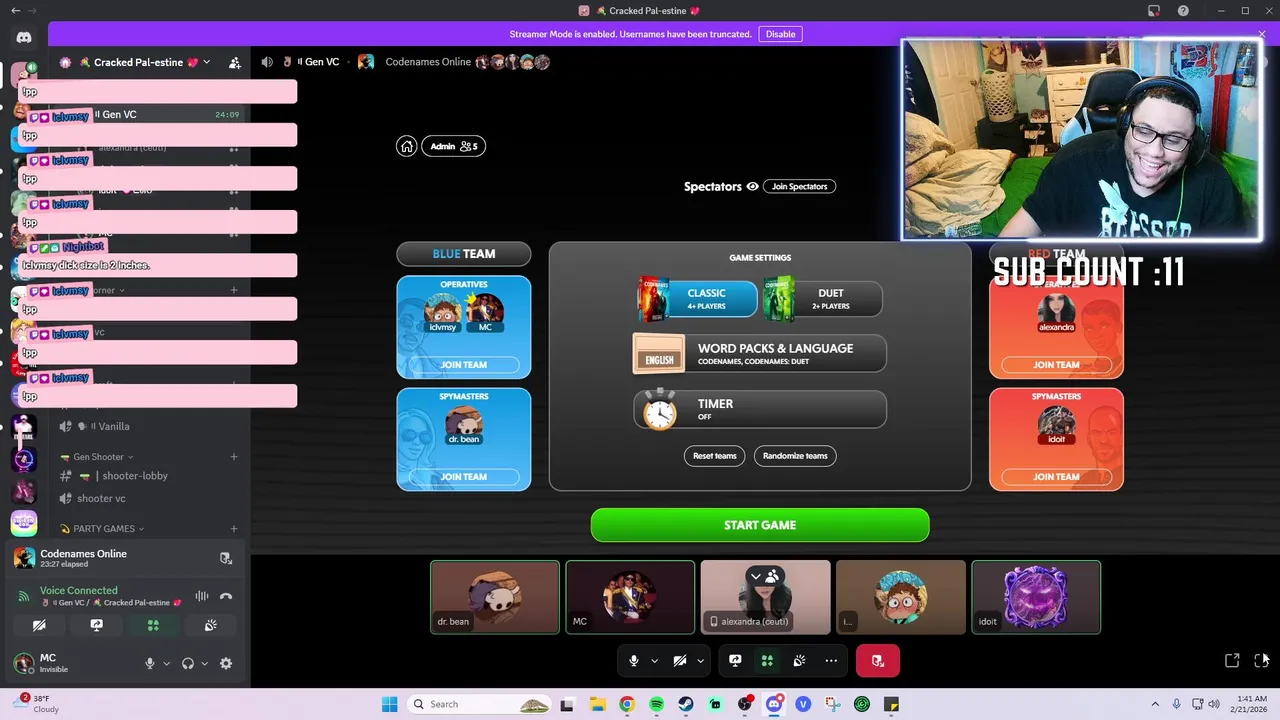Toggle camera button in voice panel
The height and width of the screenshot is (720, 1280).
click(x=39, y=625)
